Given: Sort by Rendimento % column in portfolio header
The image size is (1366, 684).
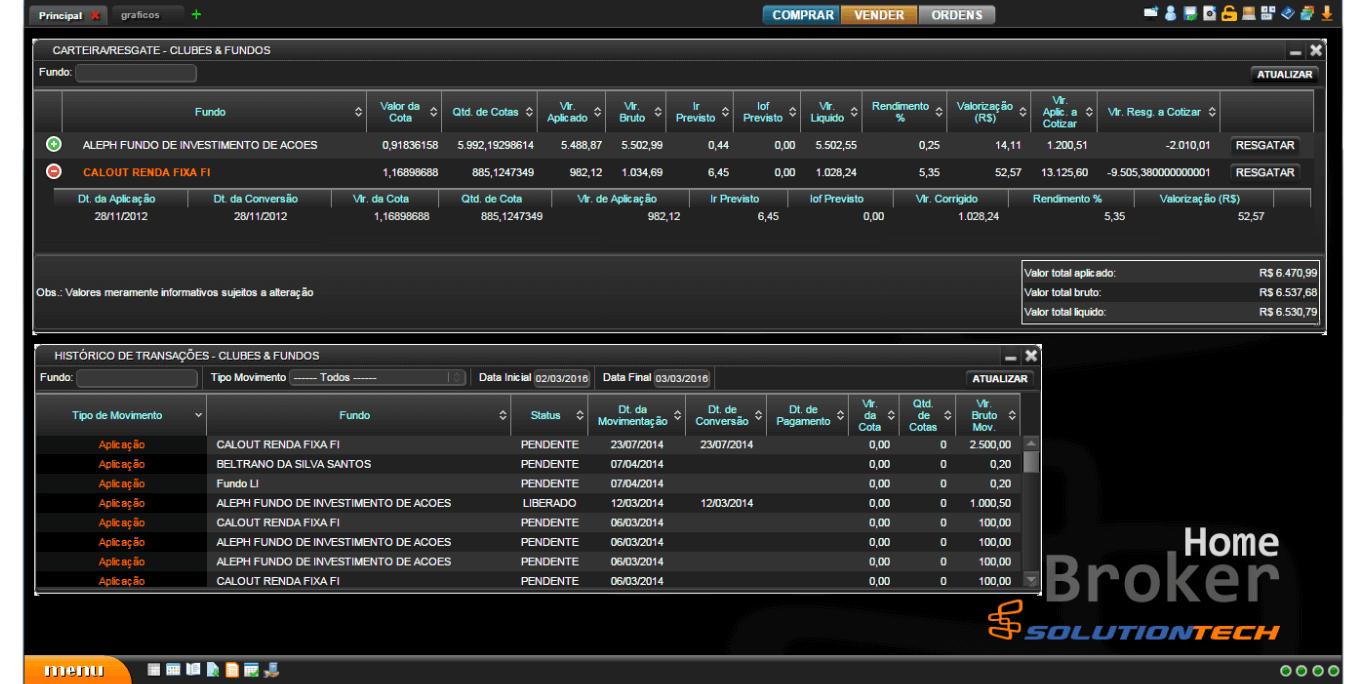Looking at the screenshot, I should [x=939, y=112].
